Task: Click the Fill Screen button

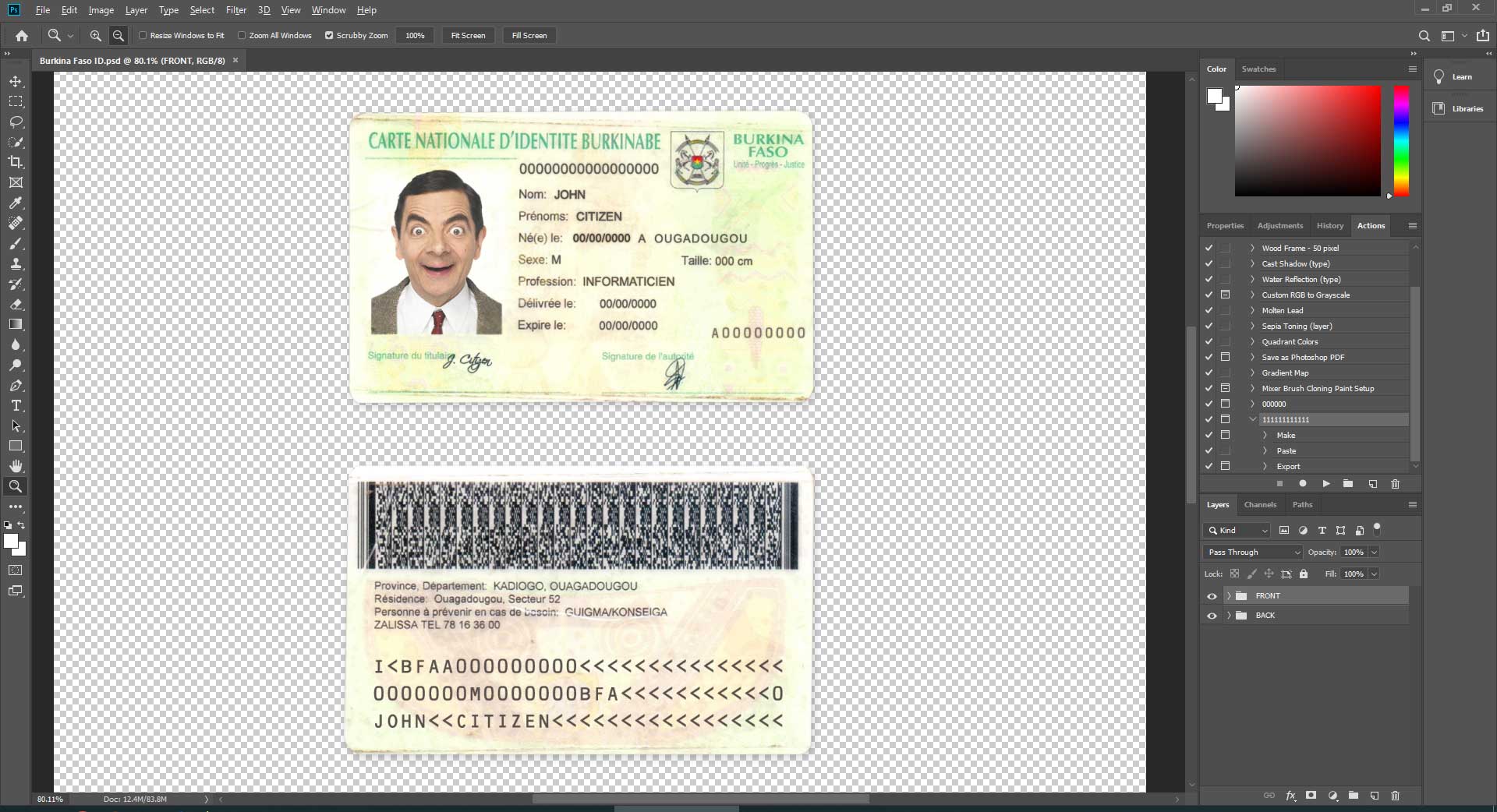Action: pos(529,36)
